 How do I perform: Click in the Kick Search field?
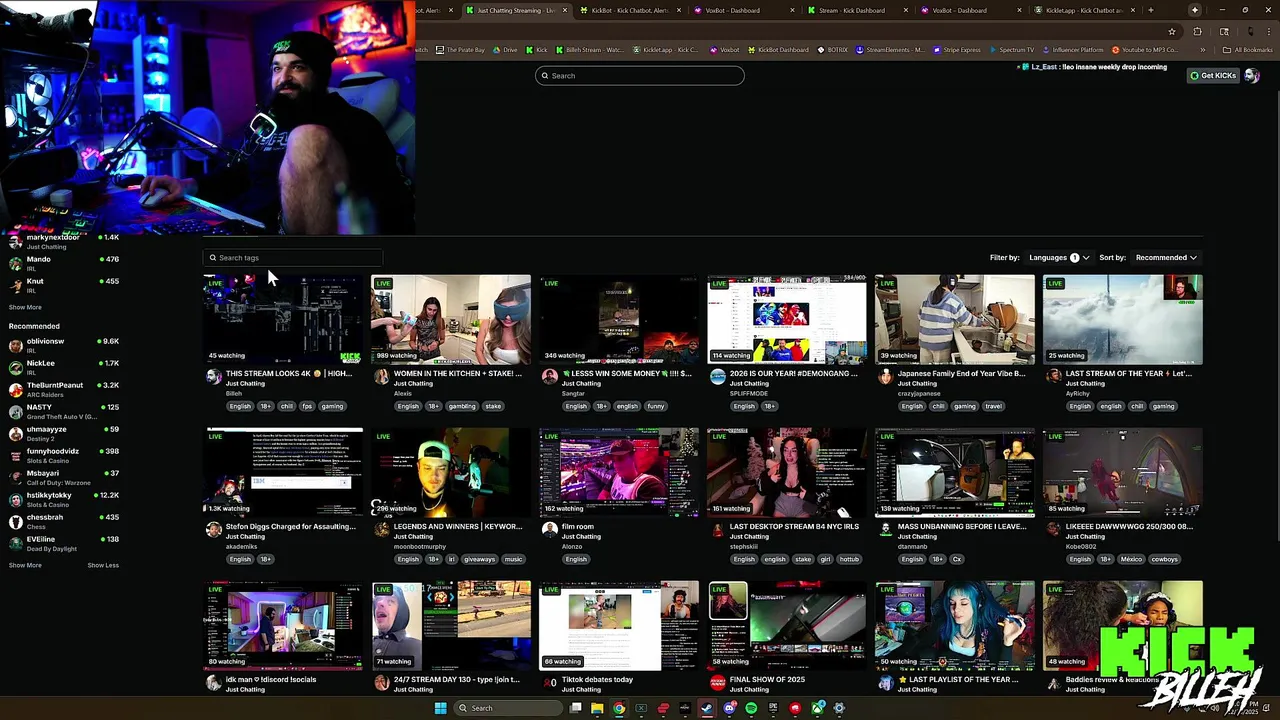tap(640, 76)
